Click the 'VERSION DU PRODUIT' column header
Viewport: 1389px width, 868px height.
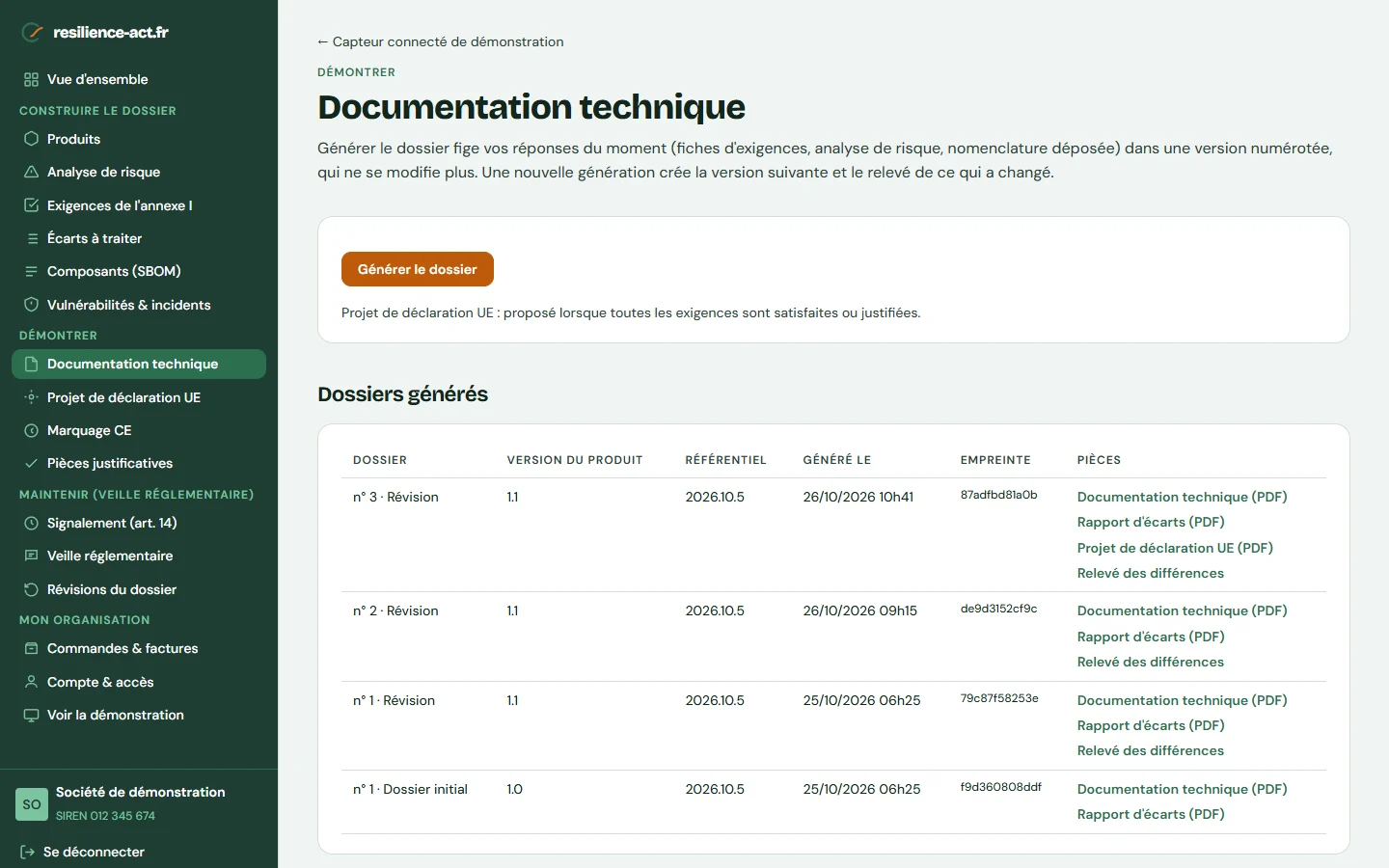[x=575, y=460]
